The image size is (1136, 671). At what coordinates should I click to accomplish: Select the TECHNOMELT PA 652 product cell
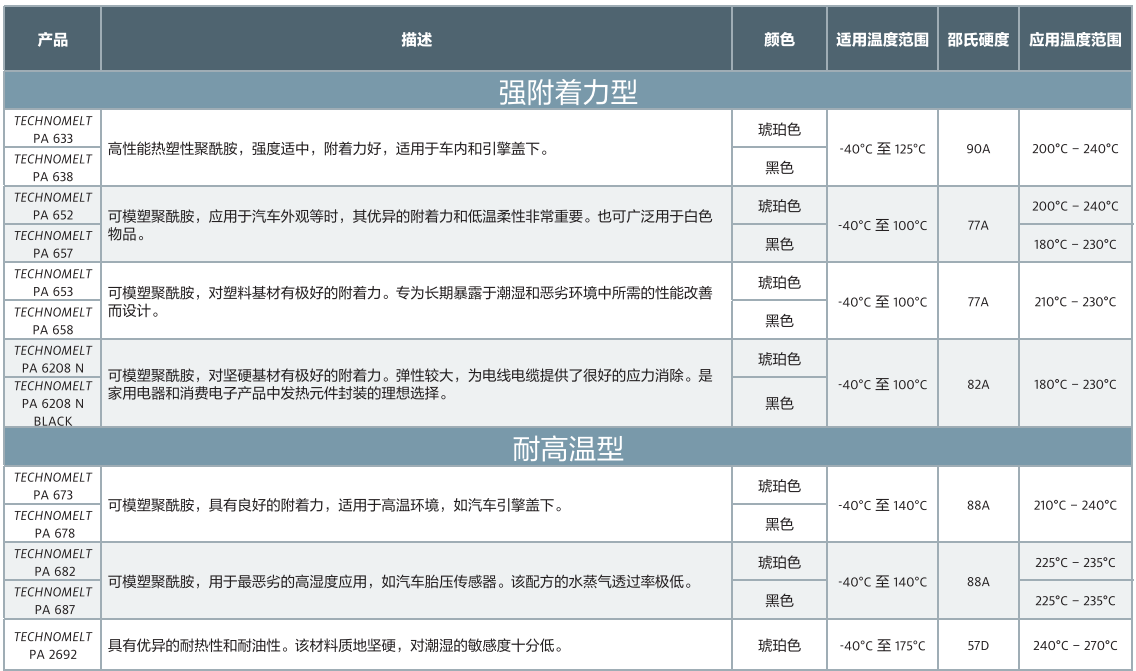[x=52, y=206]
